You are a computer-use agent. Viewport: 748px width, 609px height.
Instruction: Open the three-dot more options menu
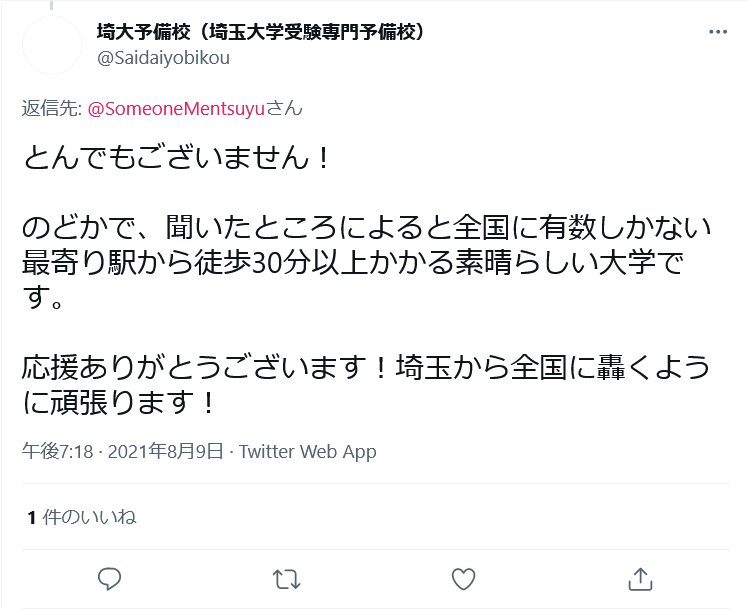(718, 32)
